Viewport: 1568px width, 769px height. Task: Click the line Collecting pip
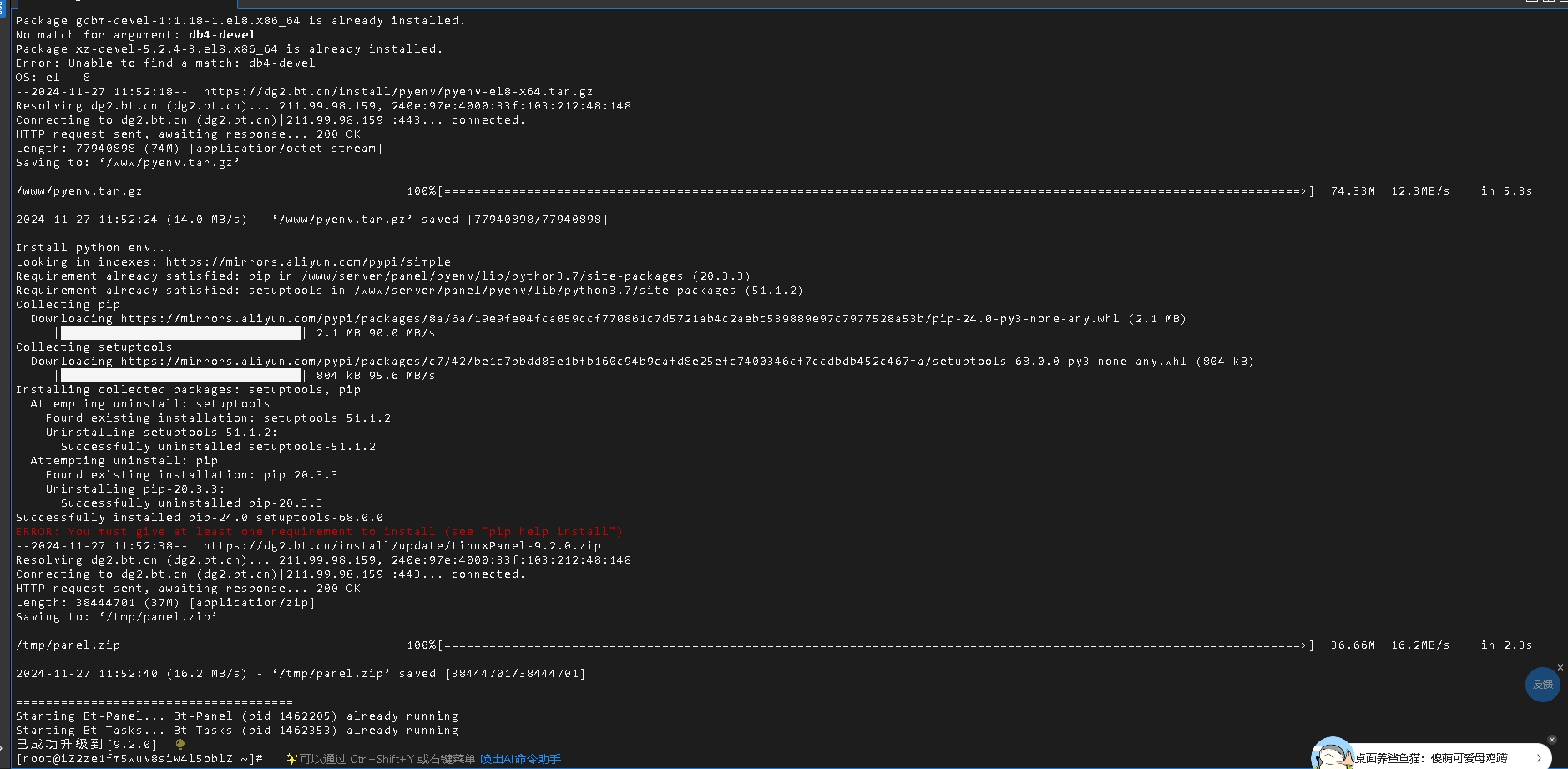pyautogui.click(x=68, y=304)
